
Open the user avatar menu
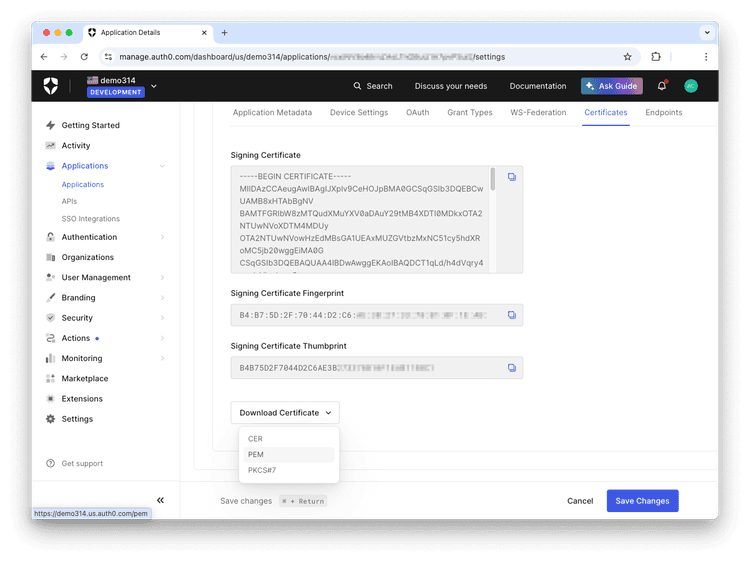(x=690, y=86)
